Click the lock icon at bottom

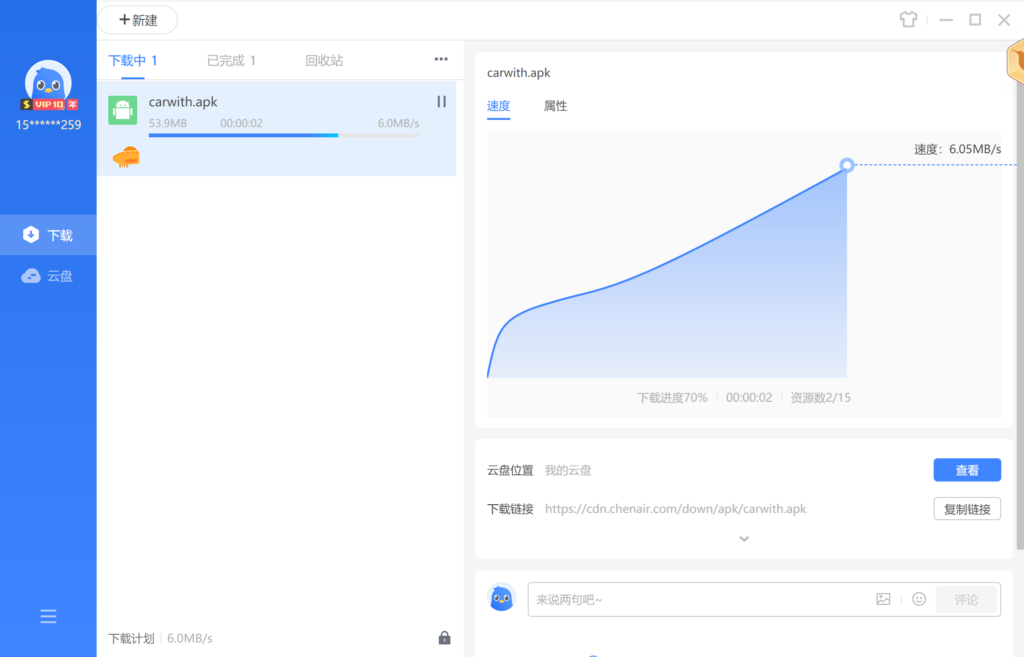pos(444,638)
